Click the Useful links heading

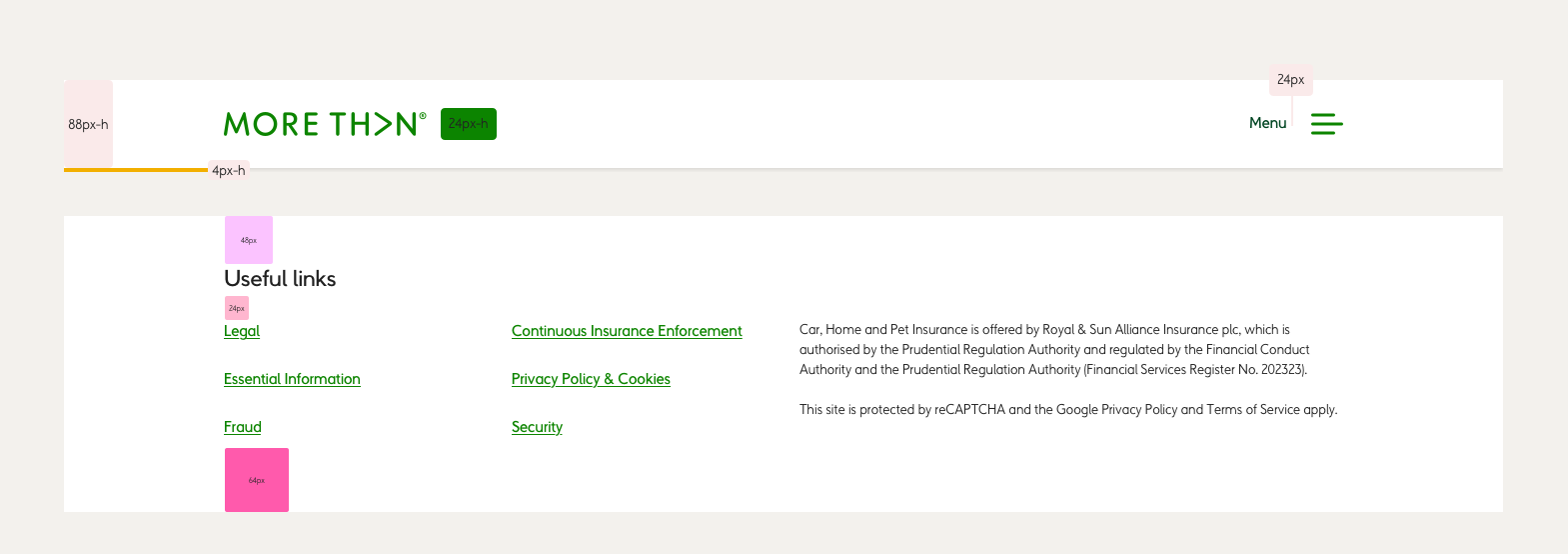[280, 279]
